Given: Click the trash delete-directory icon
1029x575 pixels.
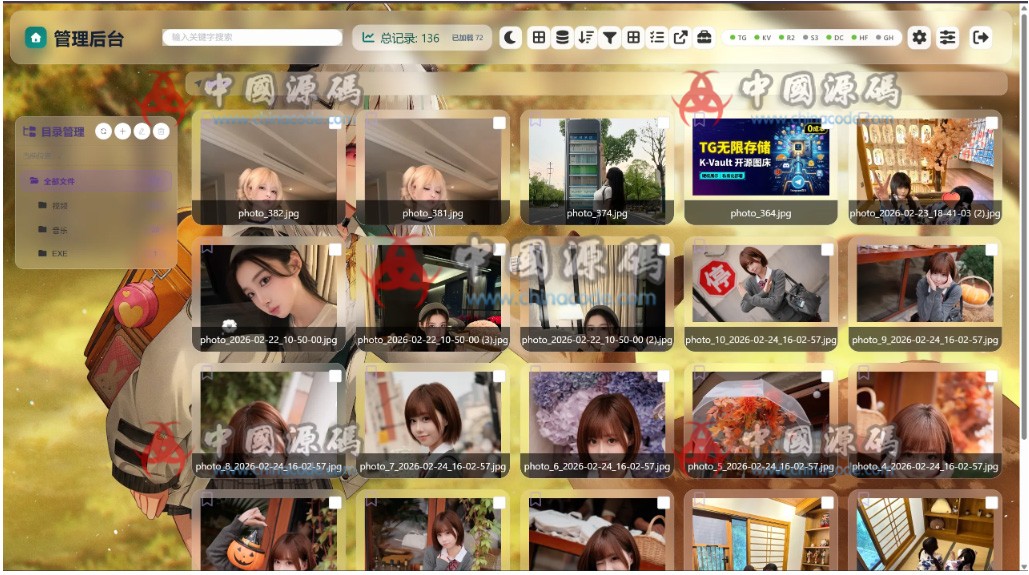Looking at the screenshot, I should pyautogui.click(x=161, y=131).
